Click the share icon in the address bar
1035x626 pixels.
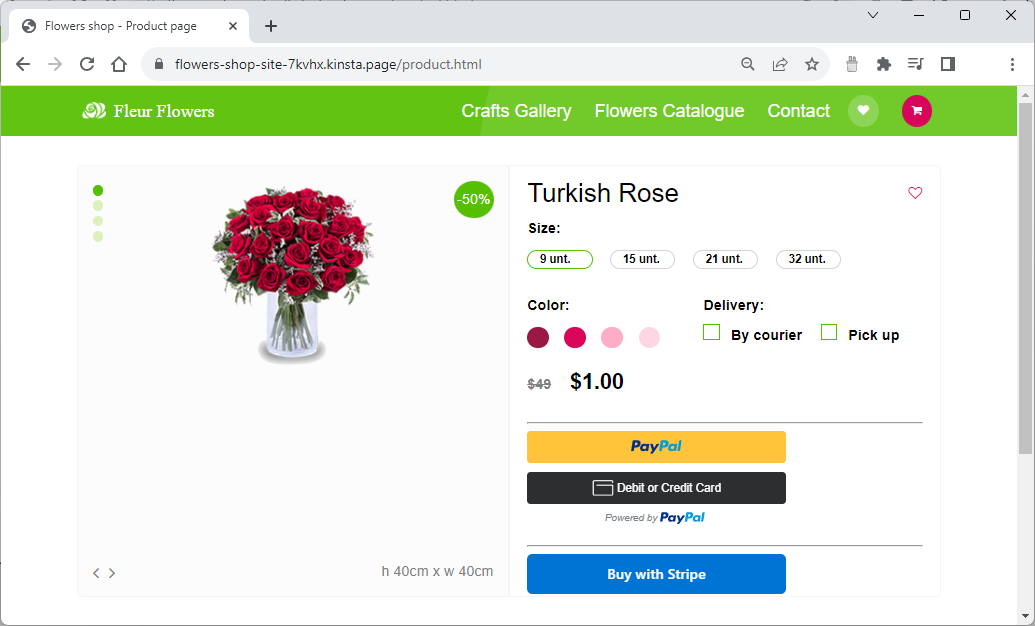pyautogui.click(x=780, y=63)
